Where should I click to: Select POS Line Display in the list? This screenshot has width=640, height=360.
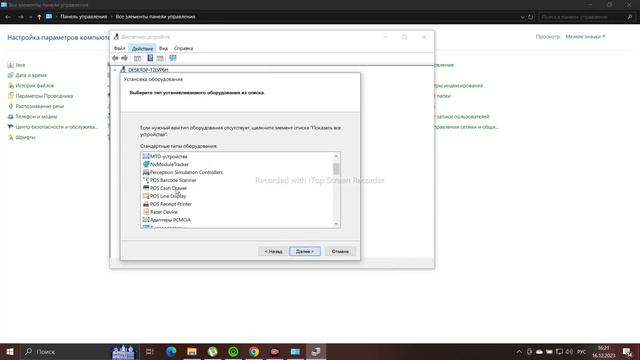(168, 196)
